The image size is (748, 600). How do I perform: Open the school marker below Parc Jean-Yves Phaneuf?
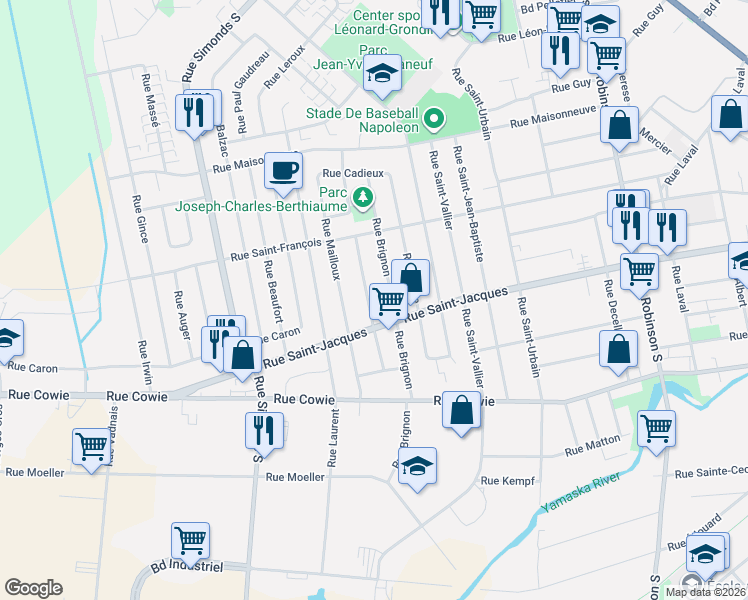pos(382,74)
